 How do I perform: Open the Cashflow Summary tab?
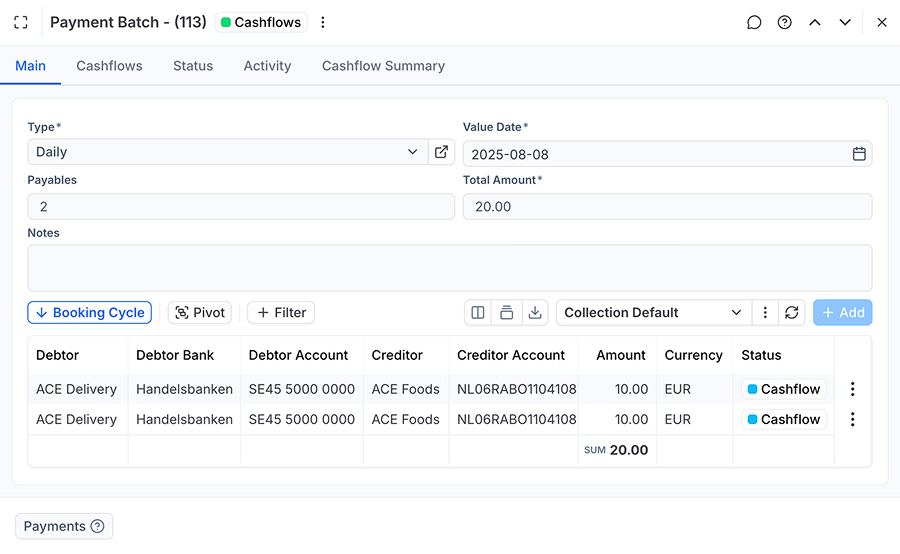[x=383, y=66]
